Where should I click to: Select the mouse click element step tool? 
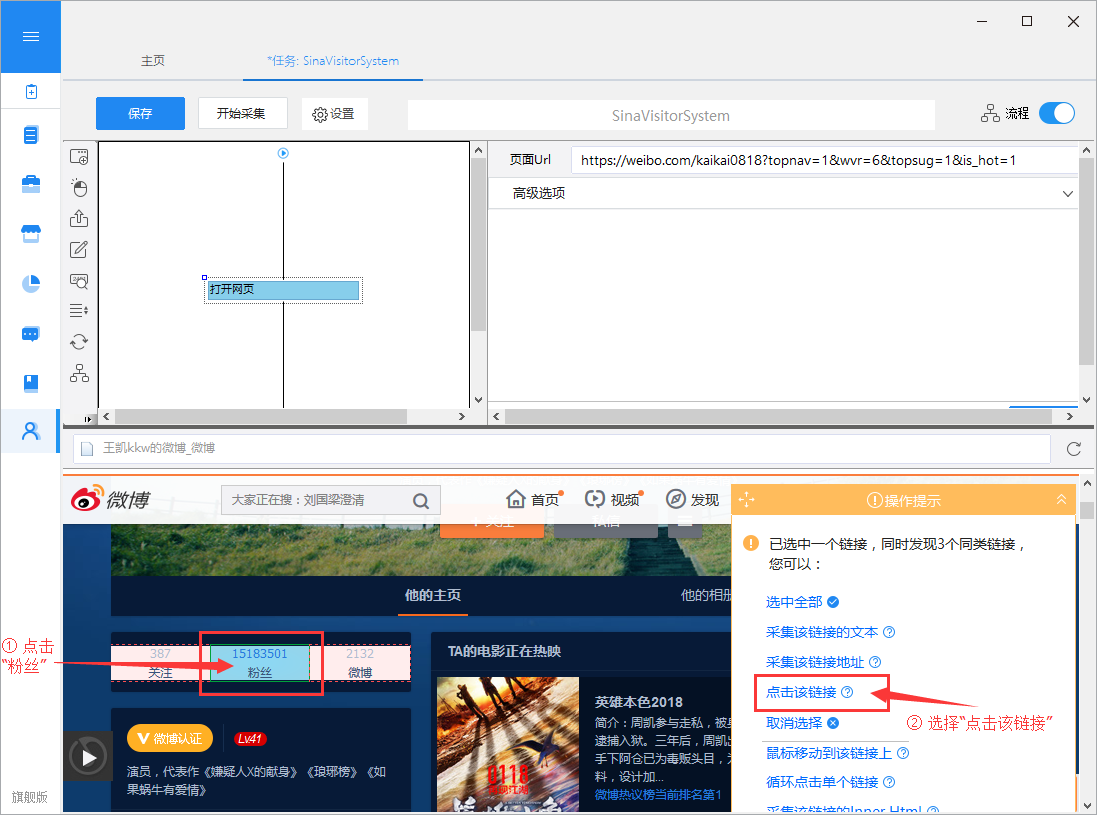(x=79, y=187)
